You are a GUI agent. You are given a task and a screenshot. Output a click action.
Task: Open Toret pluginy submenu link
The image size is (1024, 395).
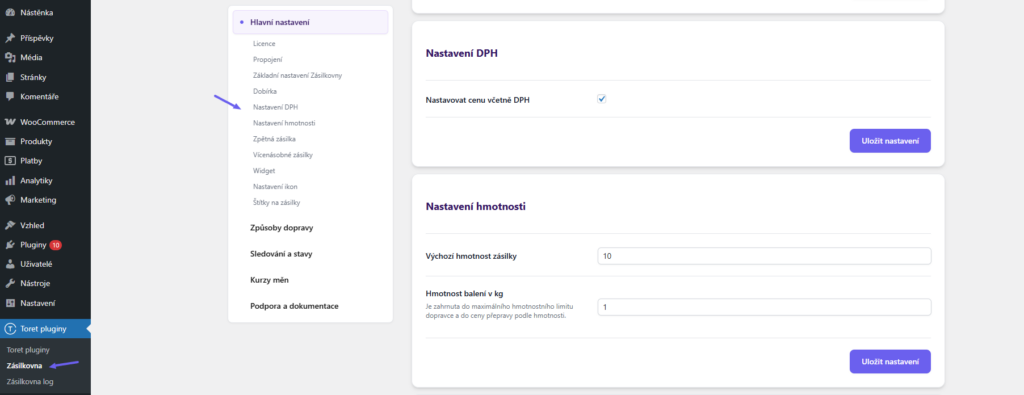27,350
